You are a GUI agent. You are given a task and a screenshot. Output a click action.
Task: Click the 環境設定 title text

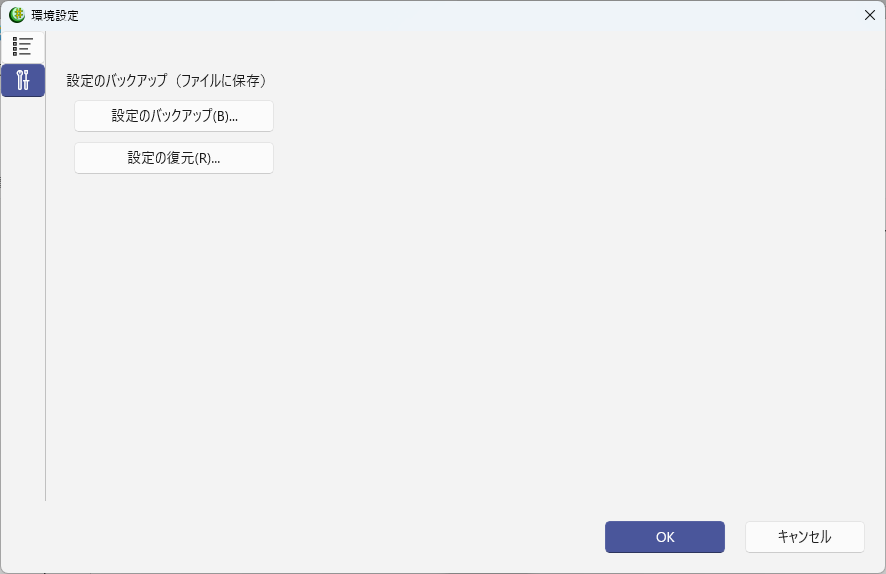[55, 16]
